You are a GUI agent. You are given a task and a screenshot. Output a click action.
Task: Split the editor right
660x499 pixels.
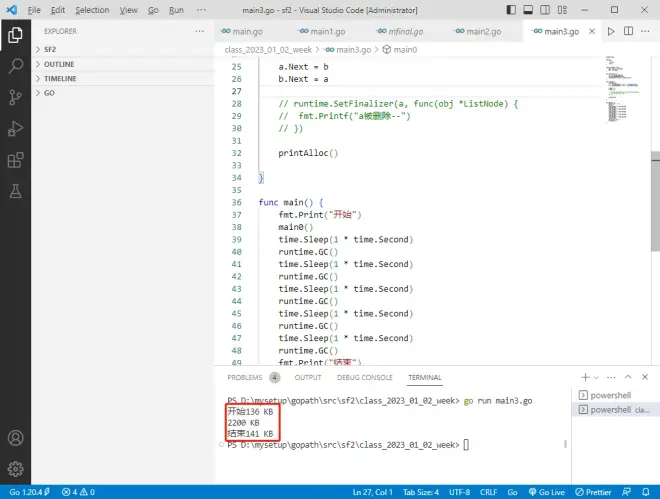[628, 31]
